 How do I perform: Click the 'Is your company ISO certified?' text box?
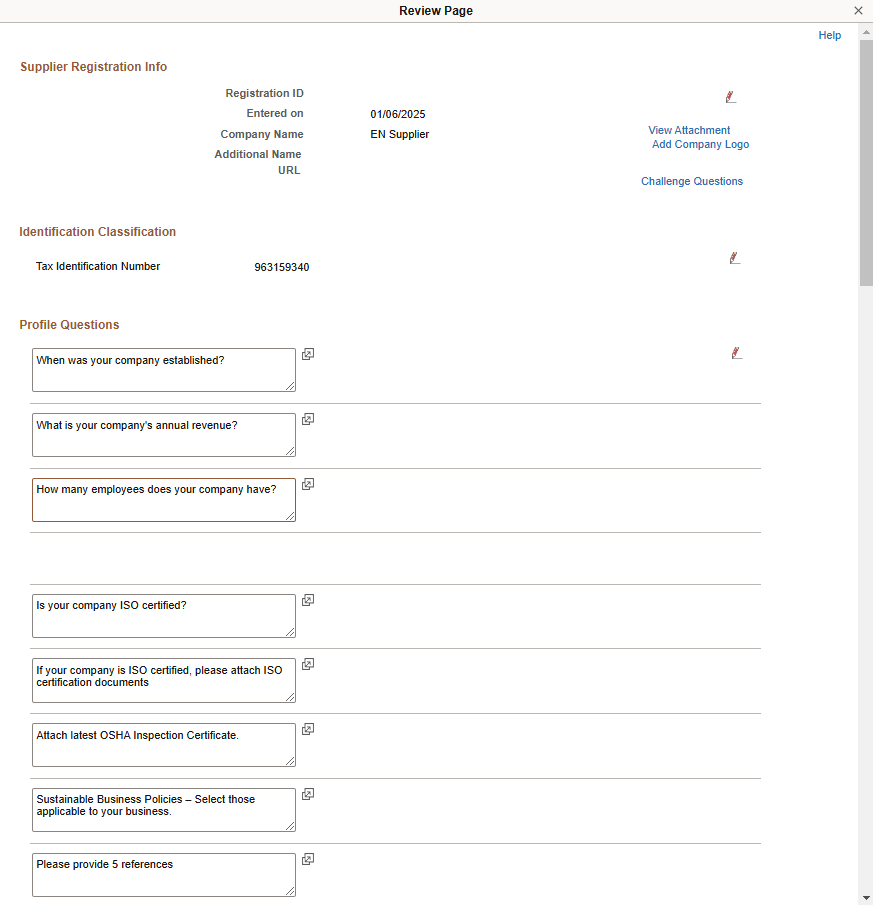[164, 616]
